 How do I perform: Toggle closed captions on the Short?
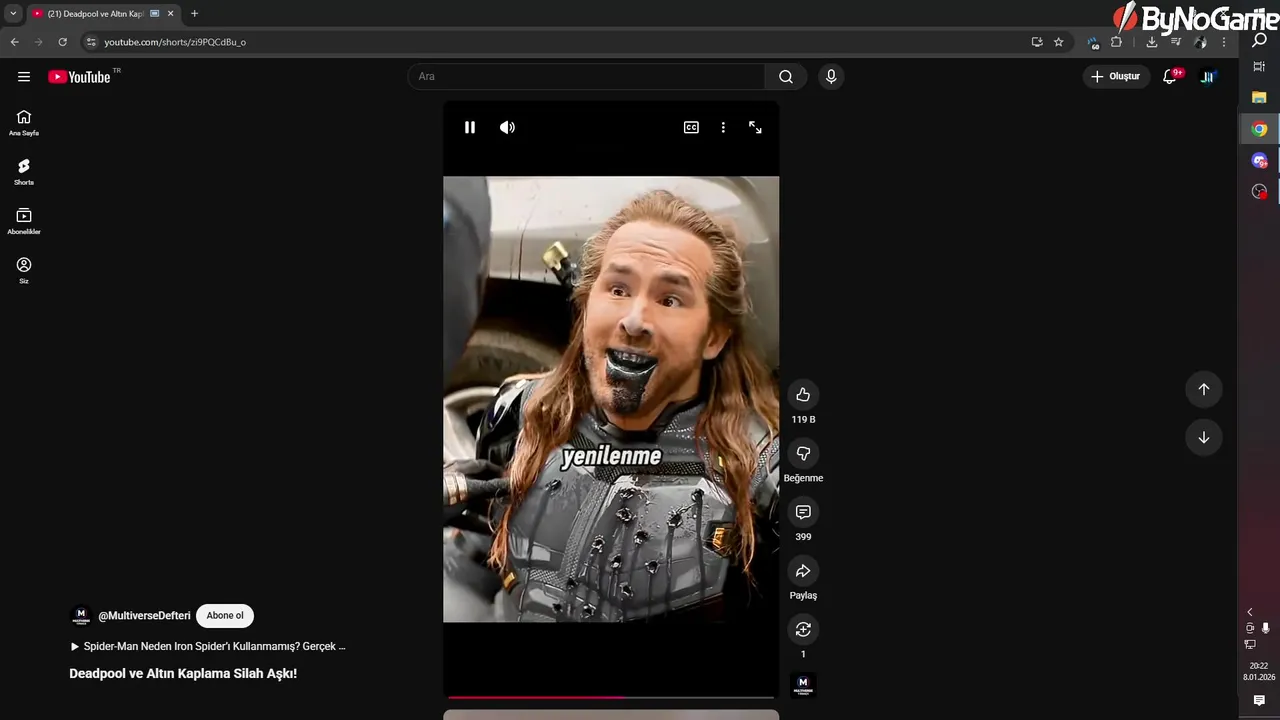point(691,127)
